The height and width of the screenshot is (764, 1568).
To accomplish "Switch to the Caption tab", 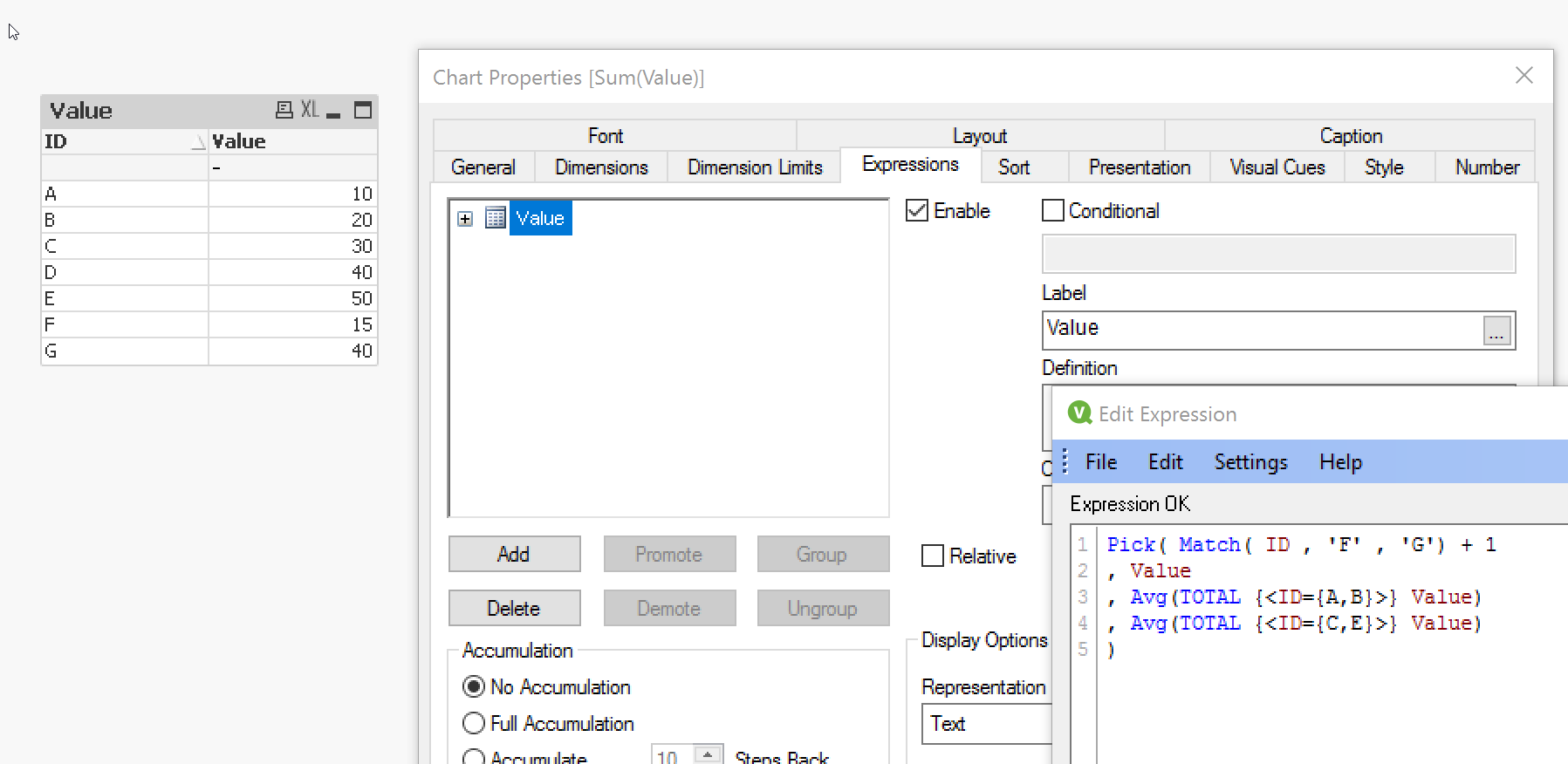I will (1351, 136).
